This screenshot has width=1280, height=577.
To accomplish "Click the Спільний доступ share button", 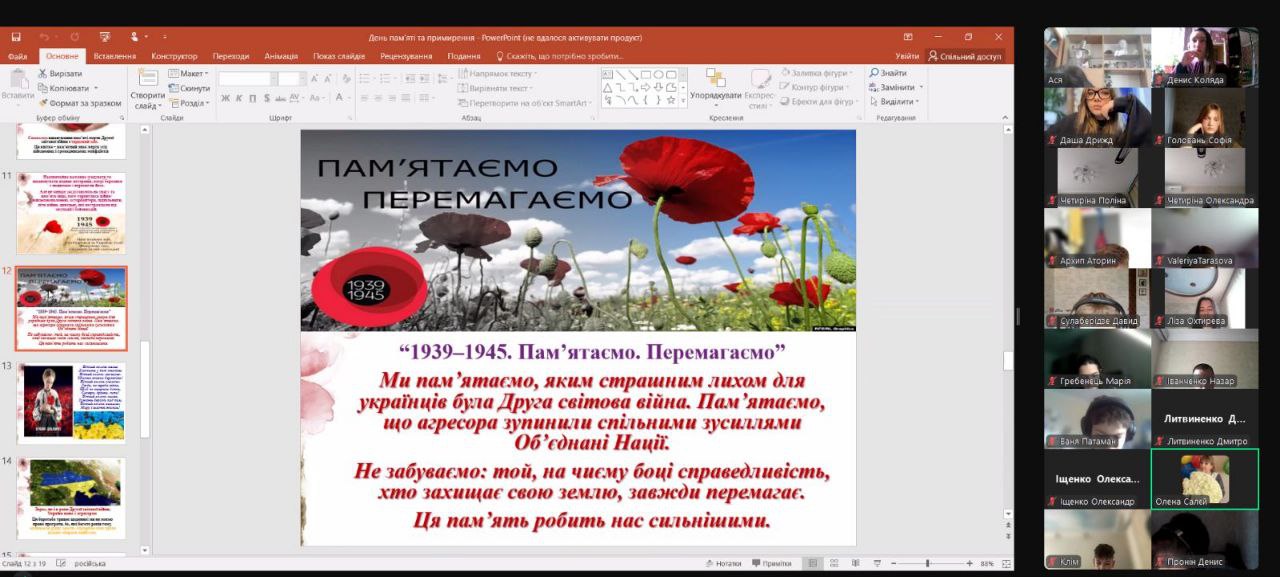I will click(964, 56).
